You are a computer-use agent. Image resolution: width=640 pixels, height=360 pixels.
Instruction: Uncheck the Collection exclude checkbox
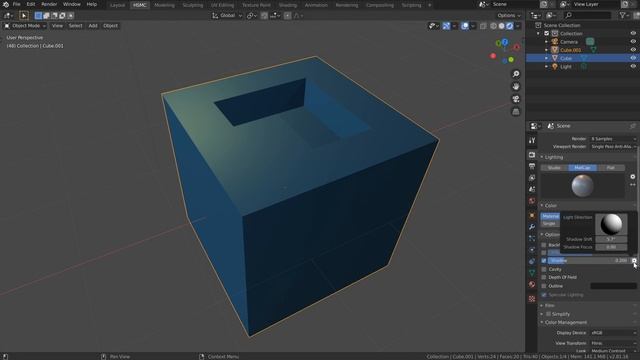point(547,33)
